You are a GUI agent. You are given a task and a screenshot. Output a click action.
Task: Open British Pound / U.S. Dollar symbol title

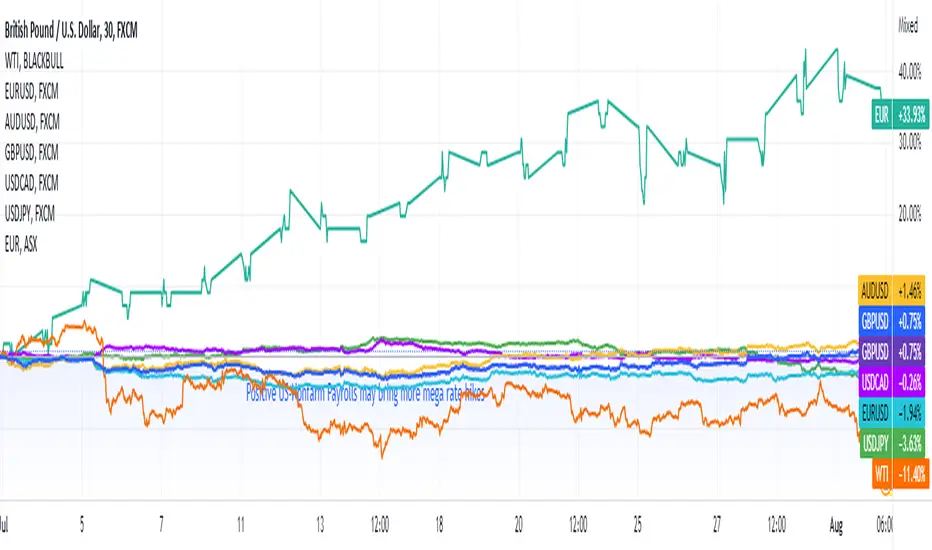(71, 30)
